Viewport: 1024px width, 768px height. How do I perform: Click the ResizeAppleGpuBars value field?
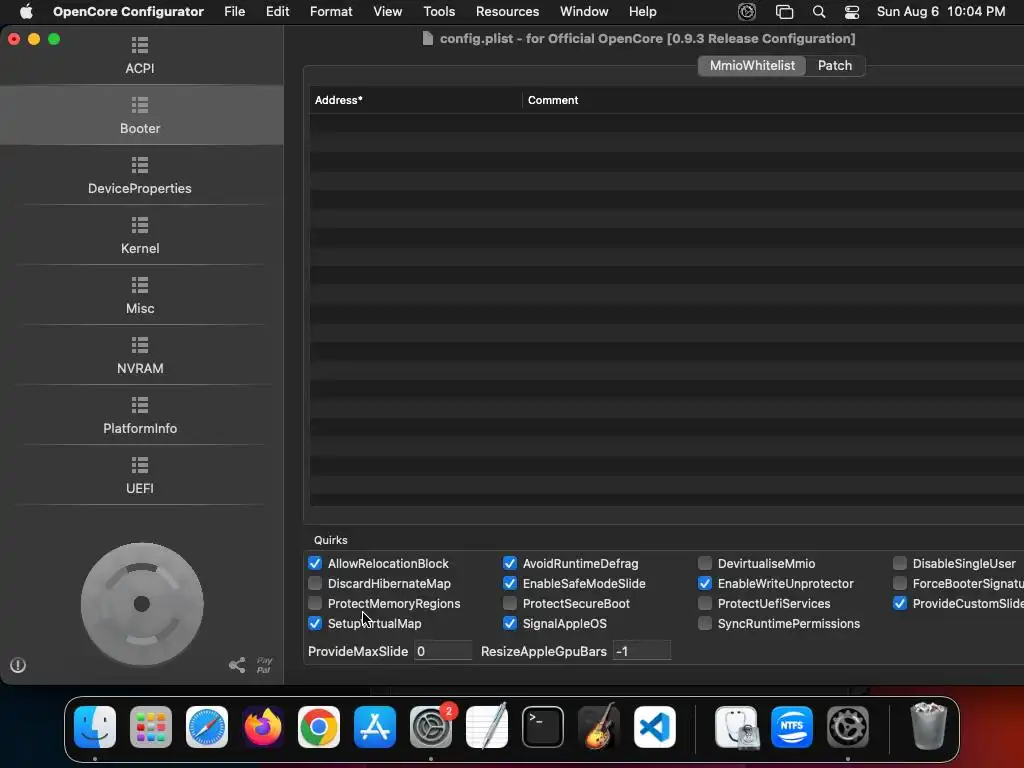(641, 651)
